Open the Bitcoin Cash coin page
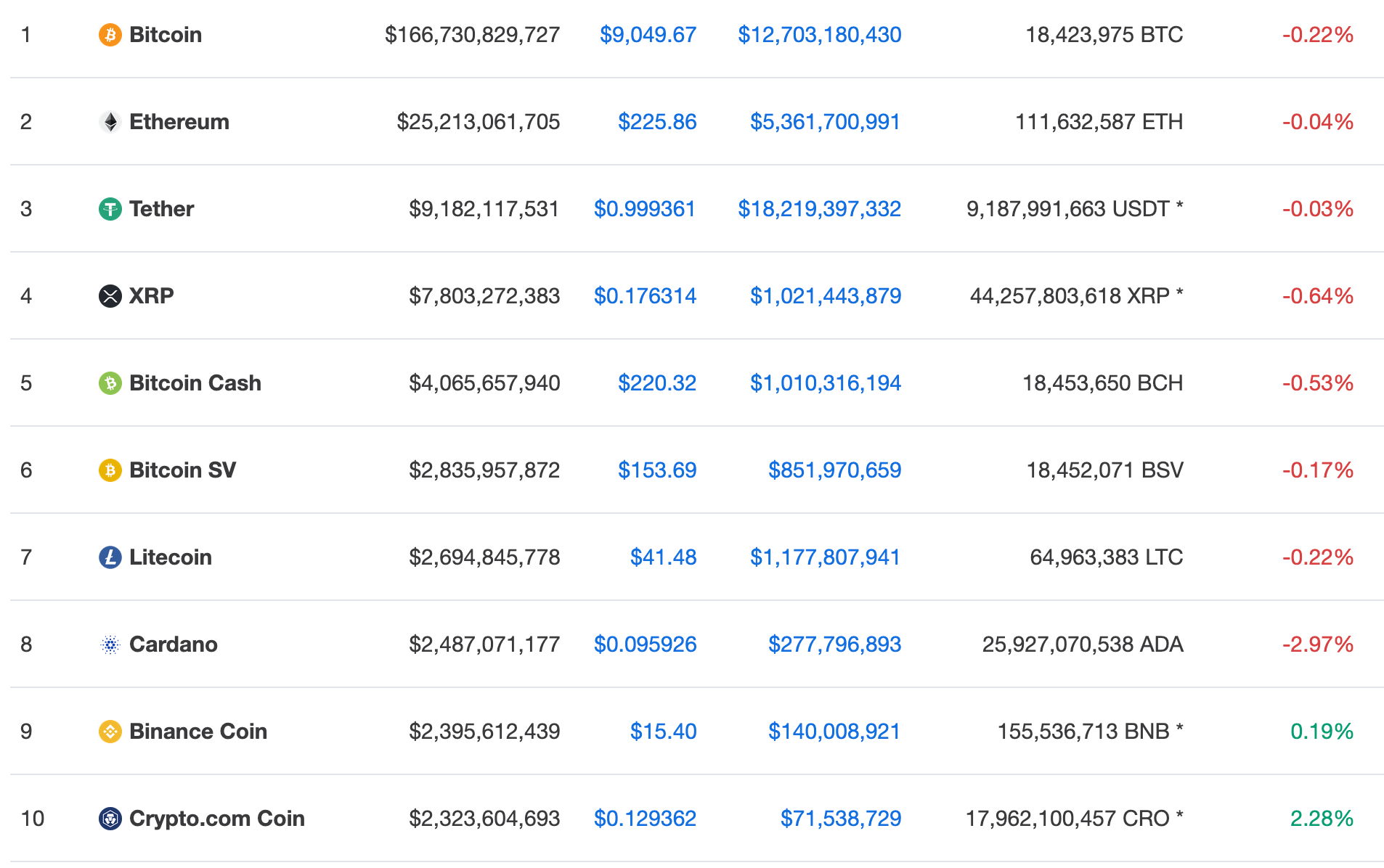 click(195, 383)
